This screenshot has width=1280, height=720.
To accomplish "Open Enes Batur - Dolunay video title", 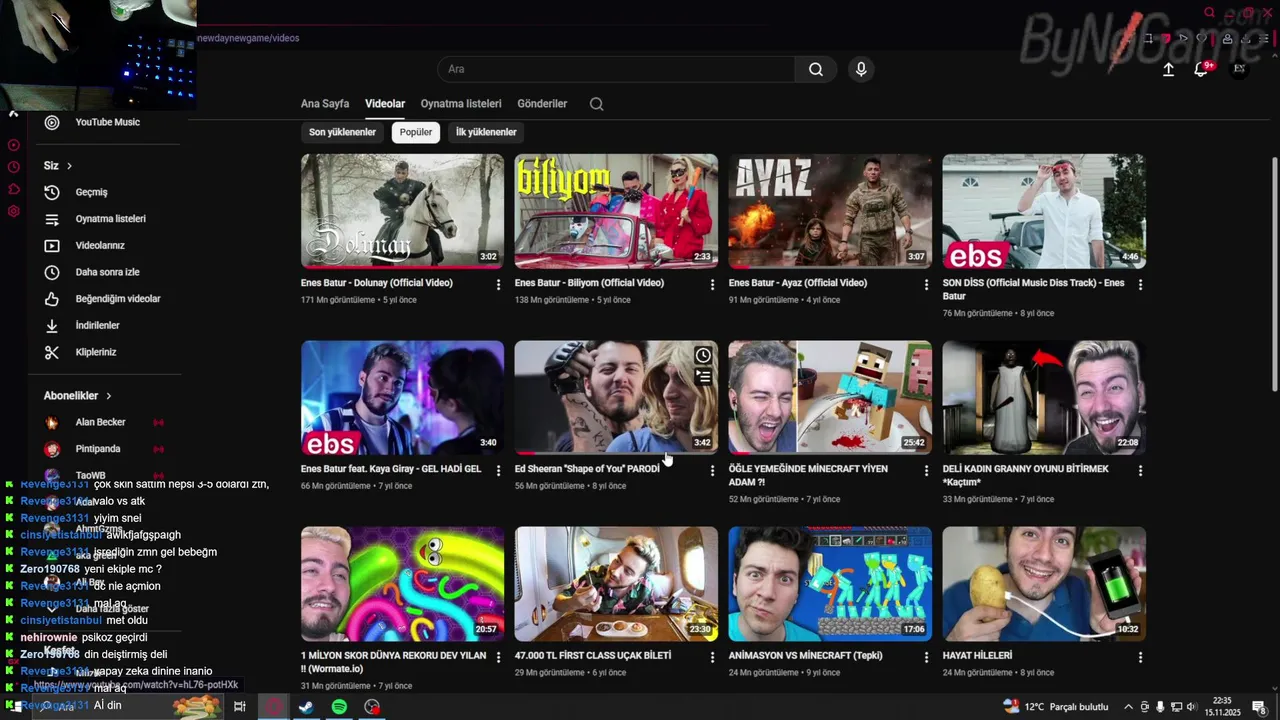I will point(377,283).
